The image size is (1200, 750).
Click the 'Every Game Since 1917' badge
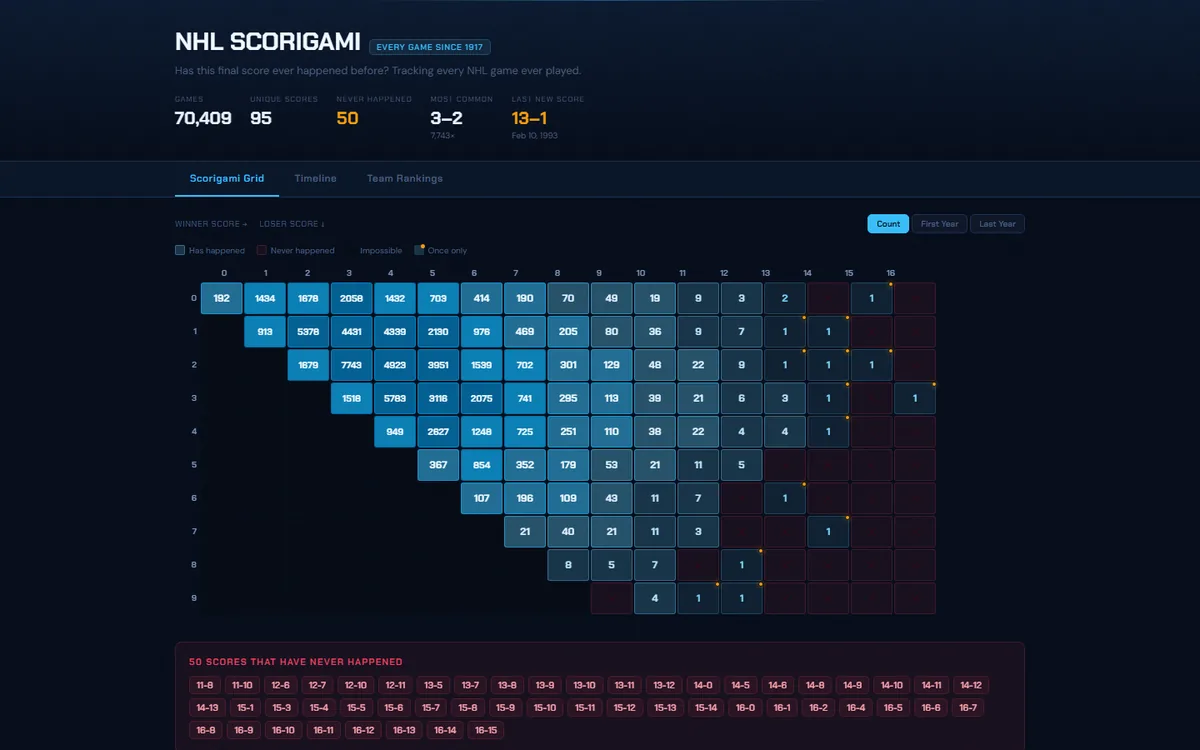click(430, 47)
